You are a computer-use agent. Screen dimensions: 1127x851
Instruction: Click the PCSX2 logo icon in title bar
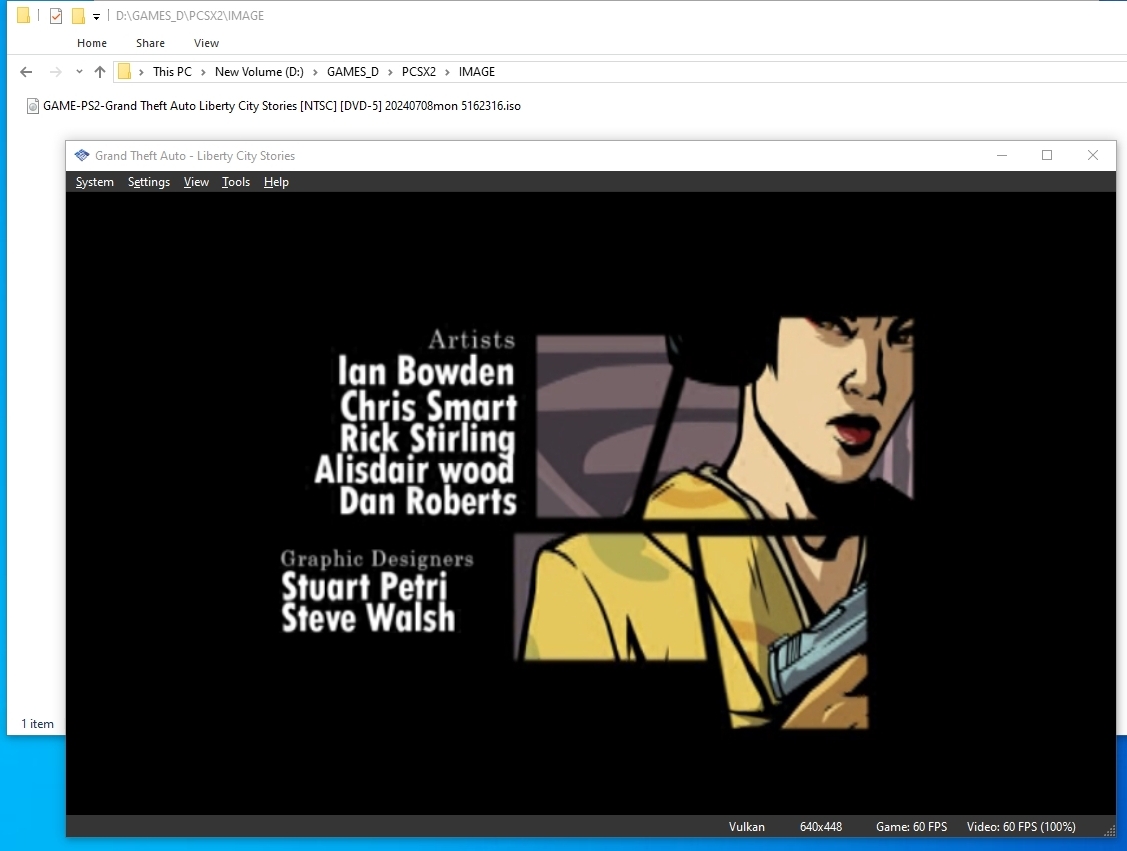click(82, 155)
